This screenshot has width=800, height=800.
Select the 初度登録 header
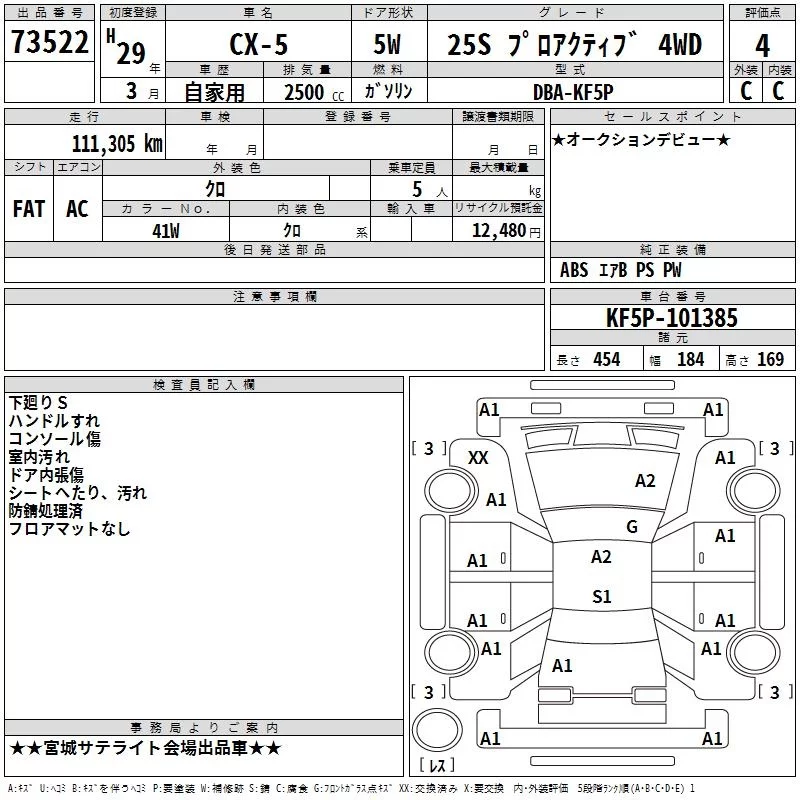pos(133,13)
